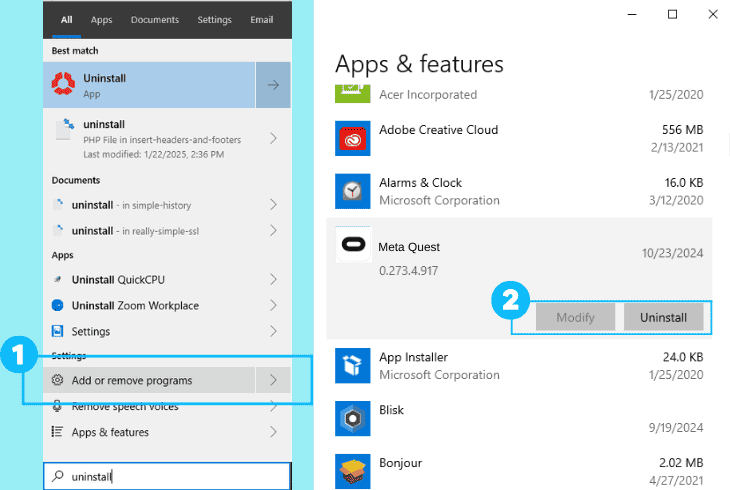Expand the Uninstall Zoom Workplace chevron
730x490 pixels.
tap(273, 306)
